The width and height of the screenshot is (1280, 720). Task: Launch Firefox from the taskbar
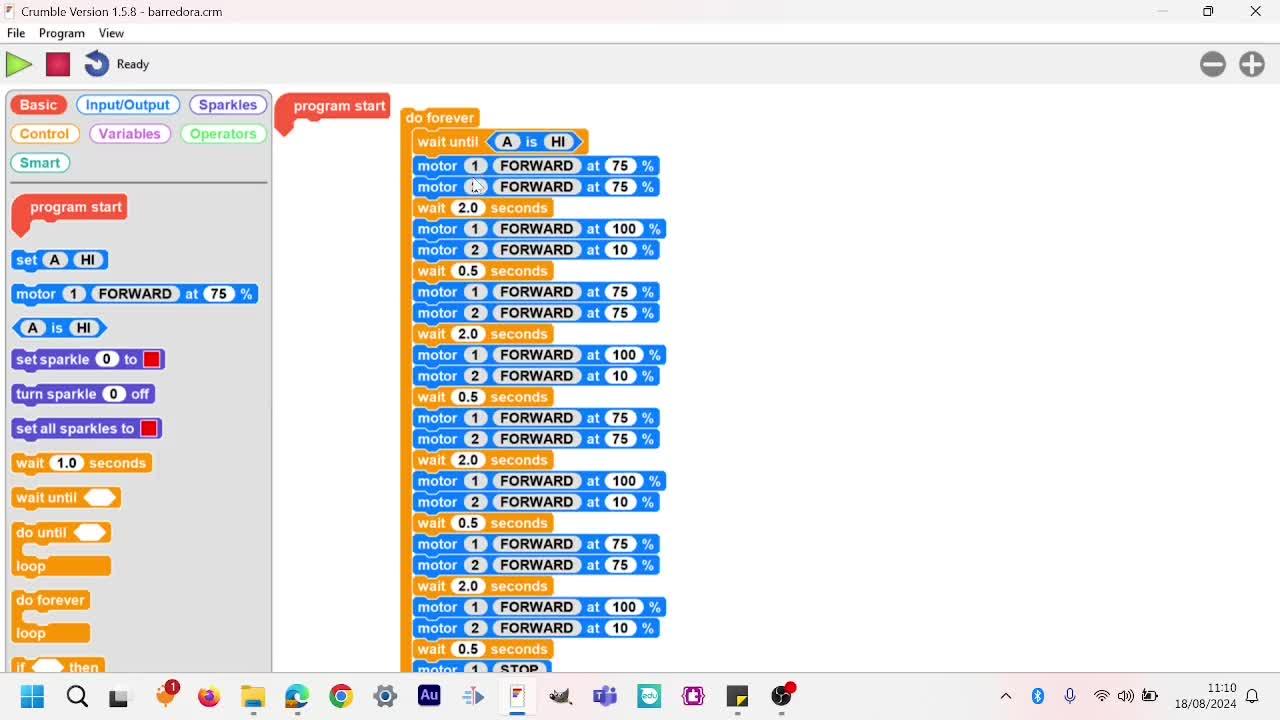(x=209, y=696)
